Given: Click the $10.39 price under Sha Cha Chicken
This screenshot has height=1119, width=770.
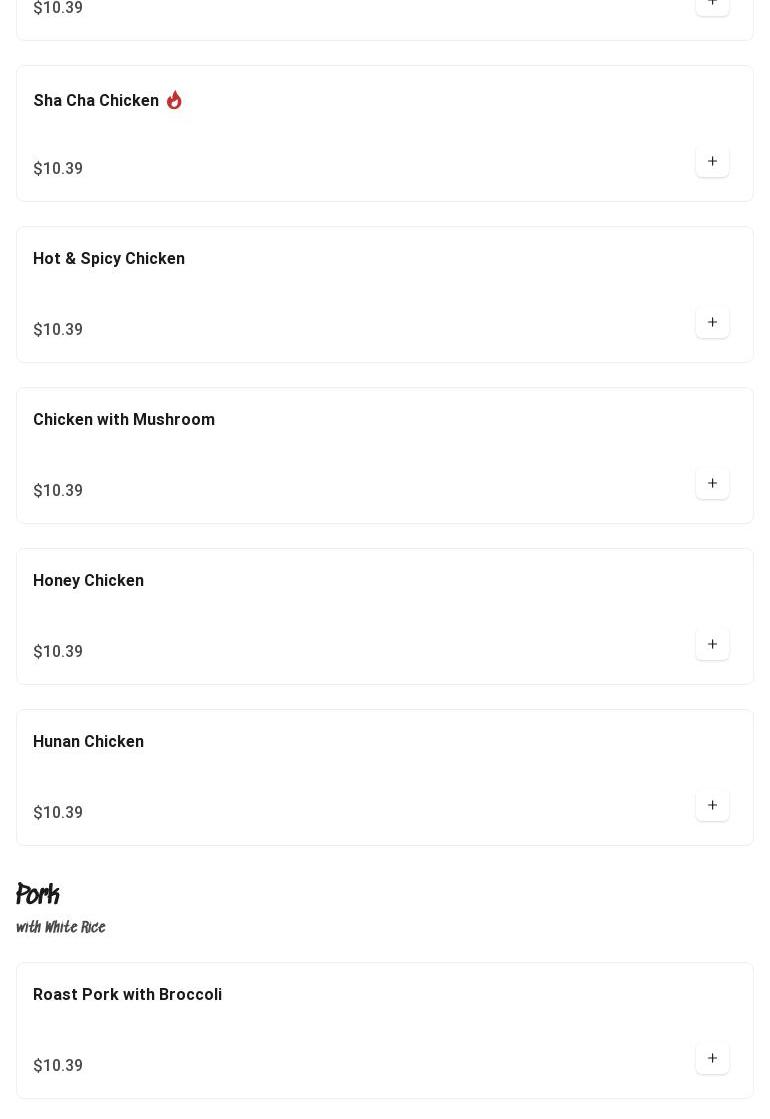Looking at the screenshot, I should (58, 168).
